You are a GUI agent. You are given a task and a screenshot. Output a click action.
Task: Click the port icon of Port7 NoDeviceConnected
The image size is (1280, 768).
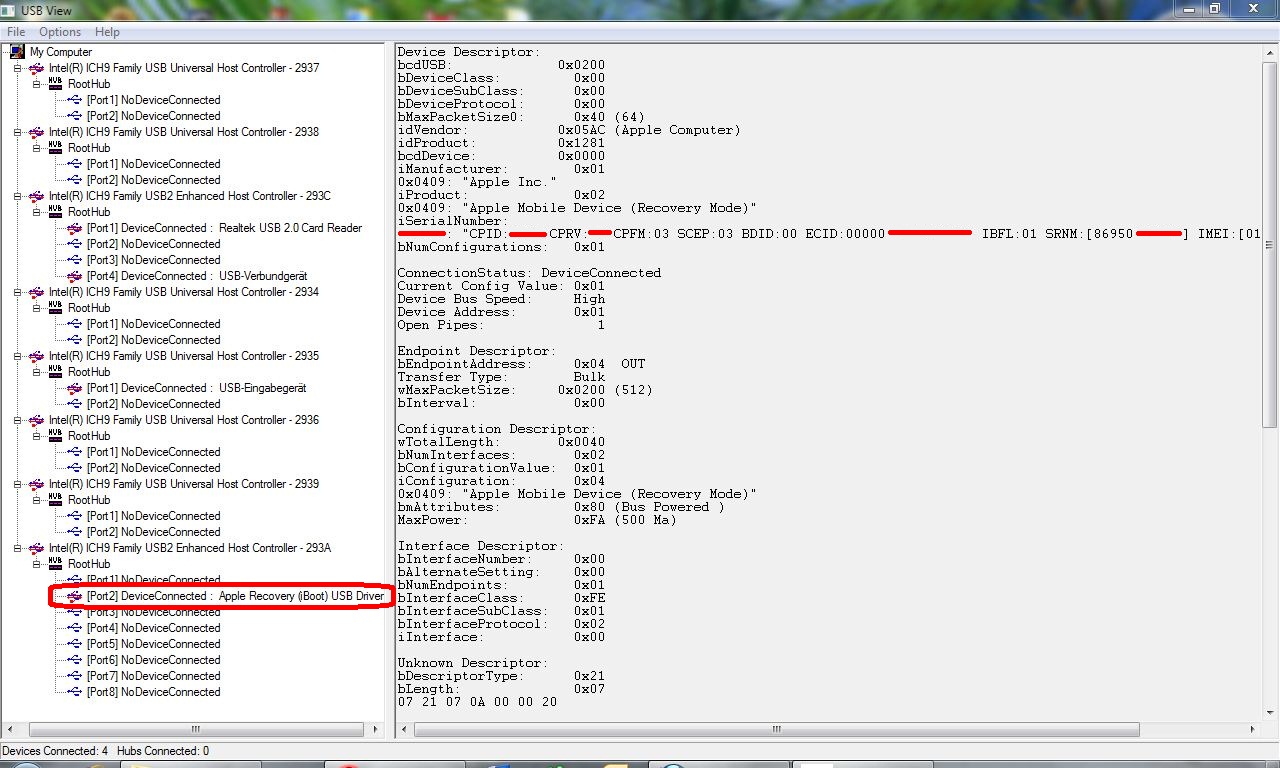(75, 676)
